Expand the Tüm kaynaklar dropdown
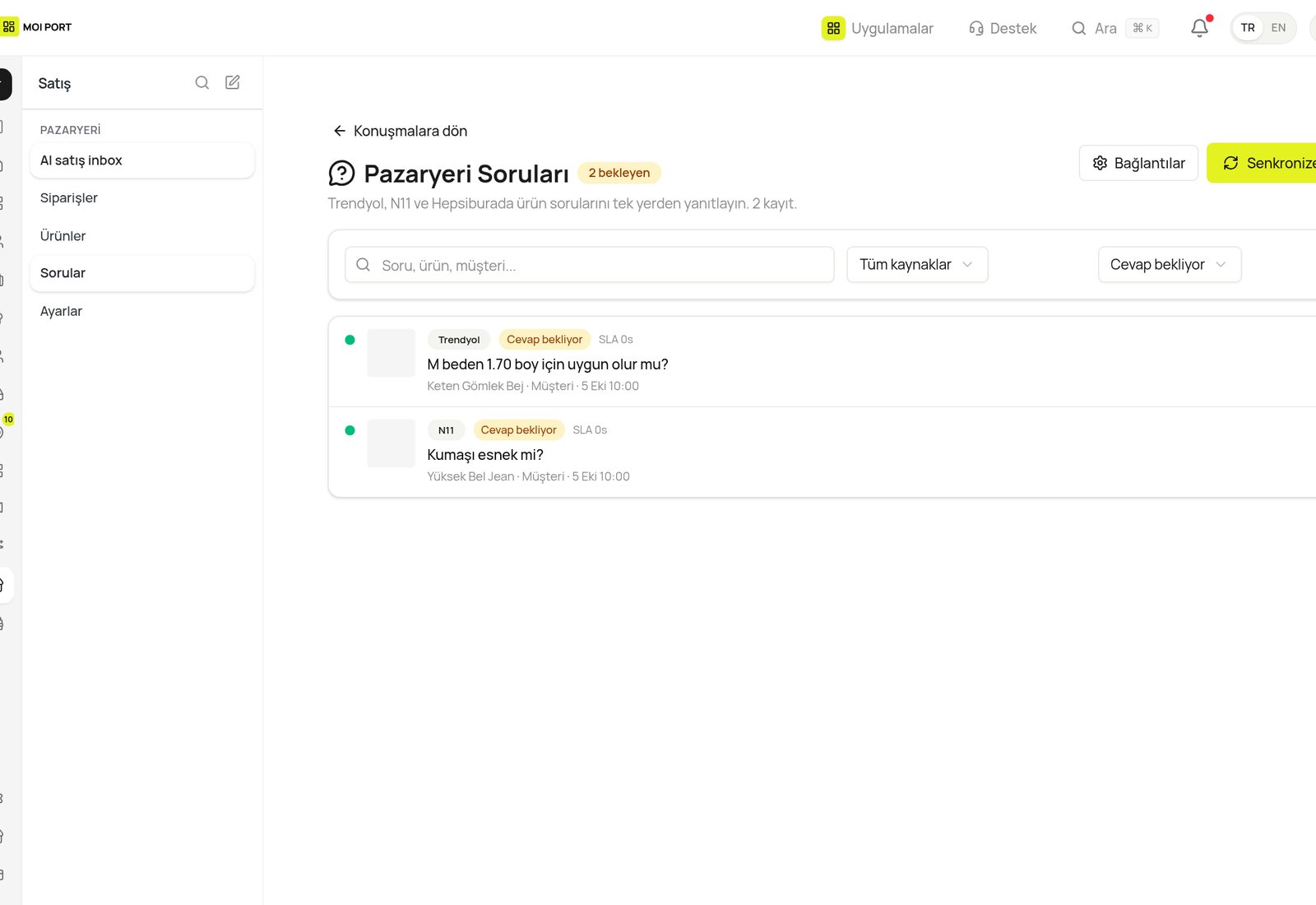 pyautogui.click(x=917, y=264)
